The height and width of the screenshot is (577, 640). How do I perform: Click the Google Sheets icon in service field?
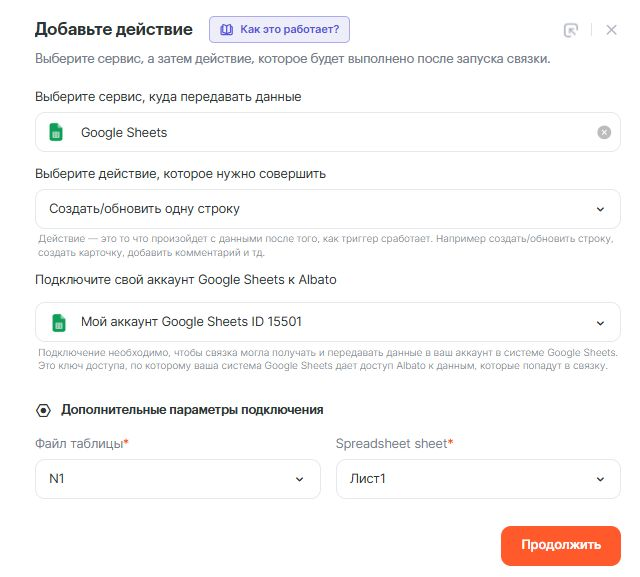click(x=57, y=132)
